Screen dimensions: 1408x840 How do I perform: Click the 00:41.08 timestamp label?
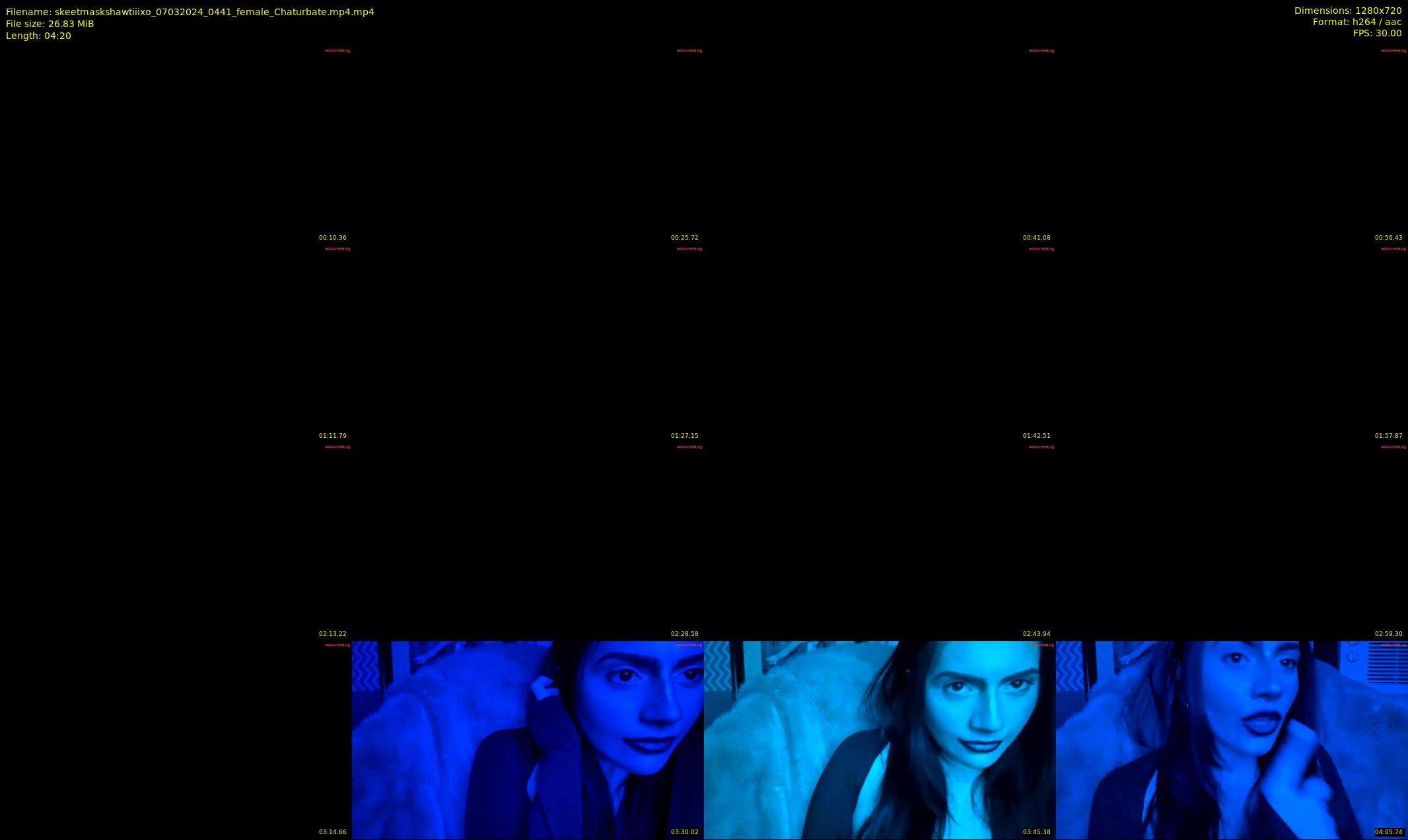tap(1036, 238)
